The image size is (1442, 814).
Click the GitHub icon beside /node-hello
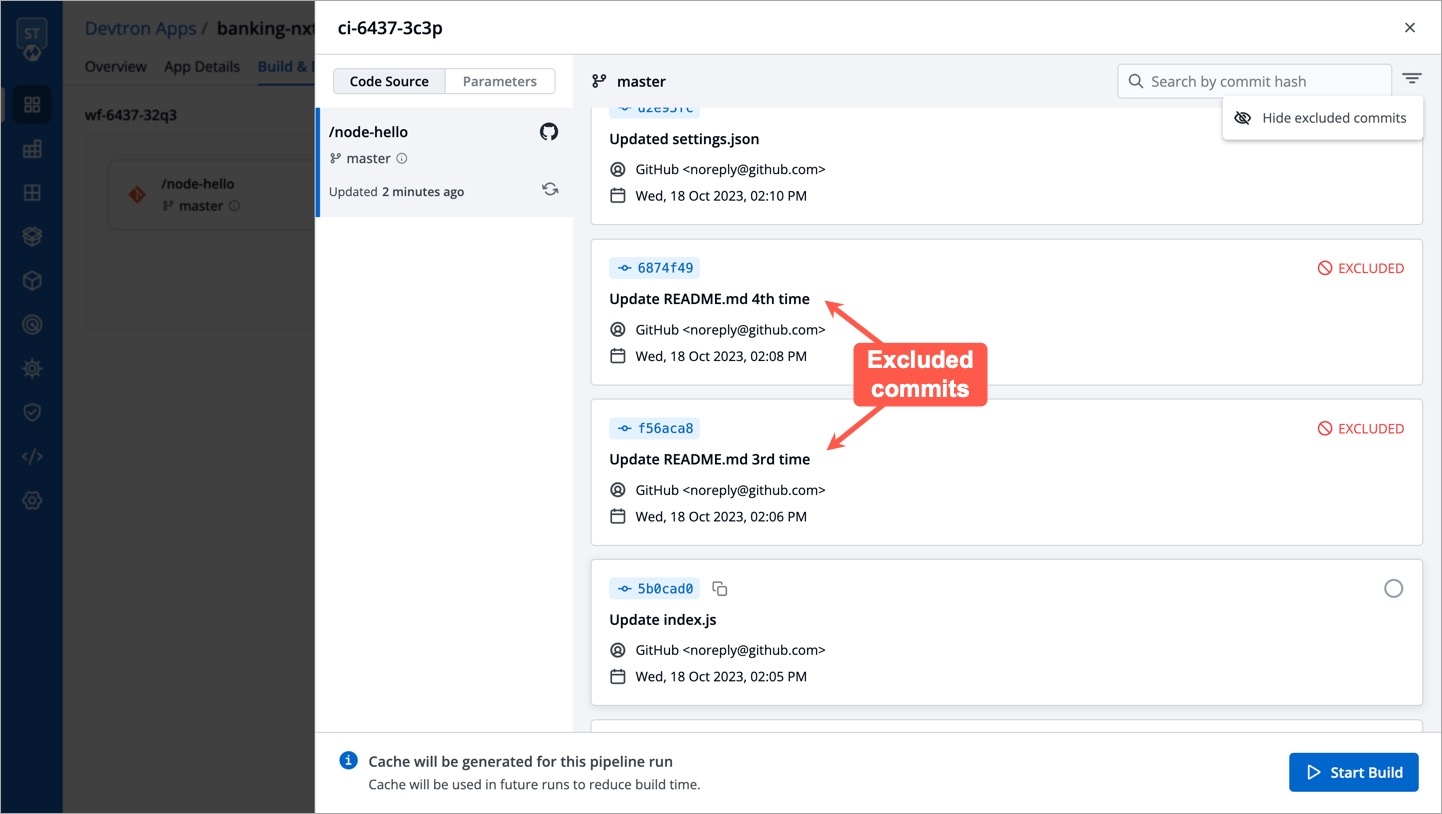pyautogui.click(x=549, y=132)
